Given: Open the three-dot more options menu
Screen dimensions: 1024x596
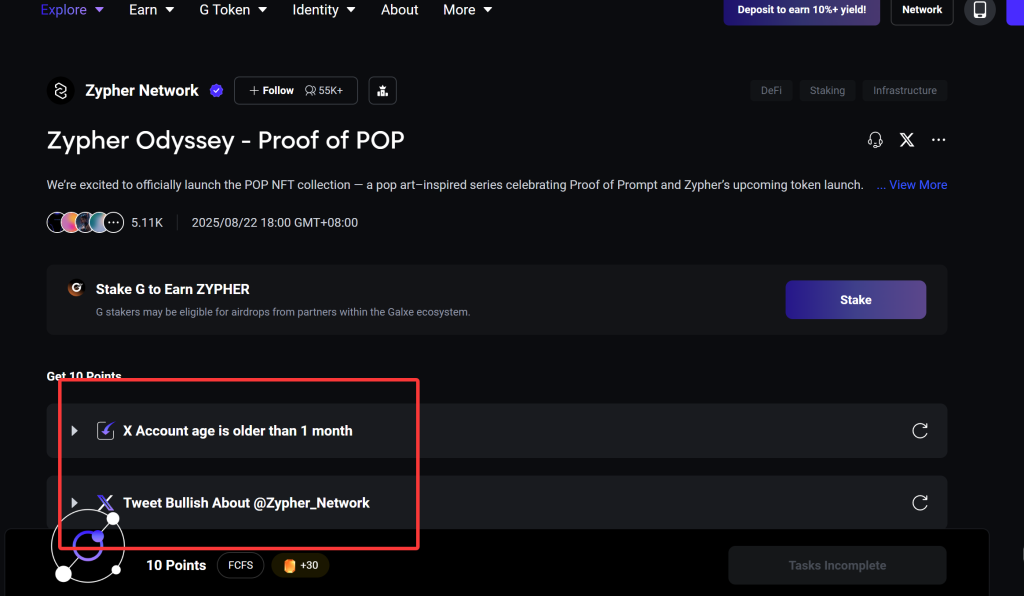Looking at the screenshot, I should click(x=938, y=140).
